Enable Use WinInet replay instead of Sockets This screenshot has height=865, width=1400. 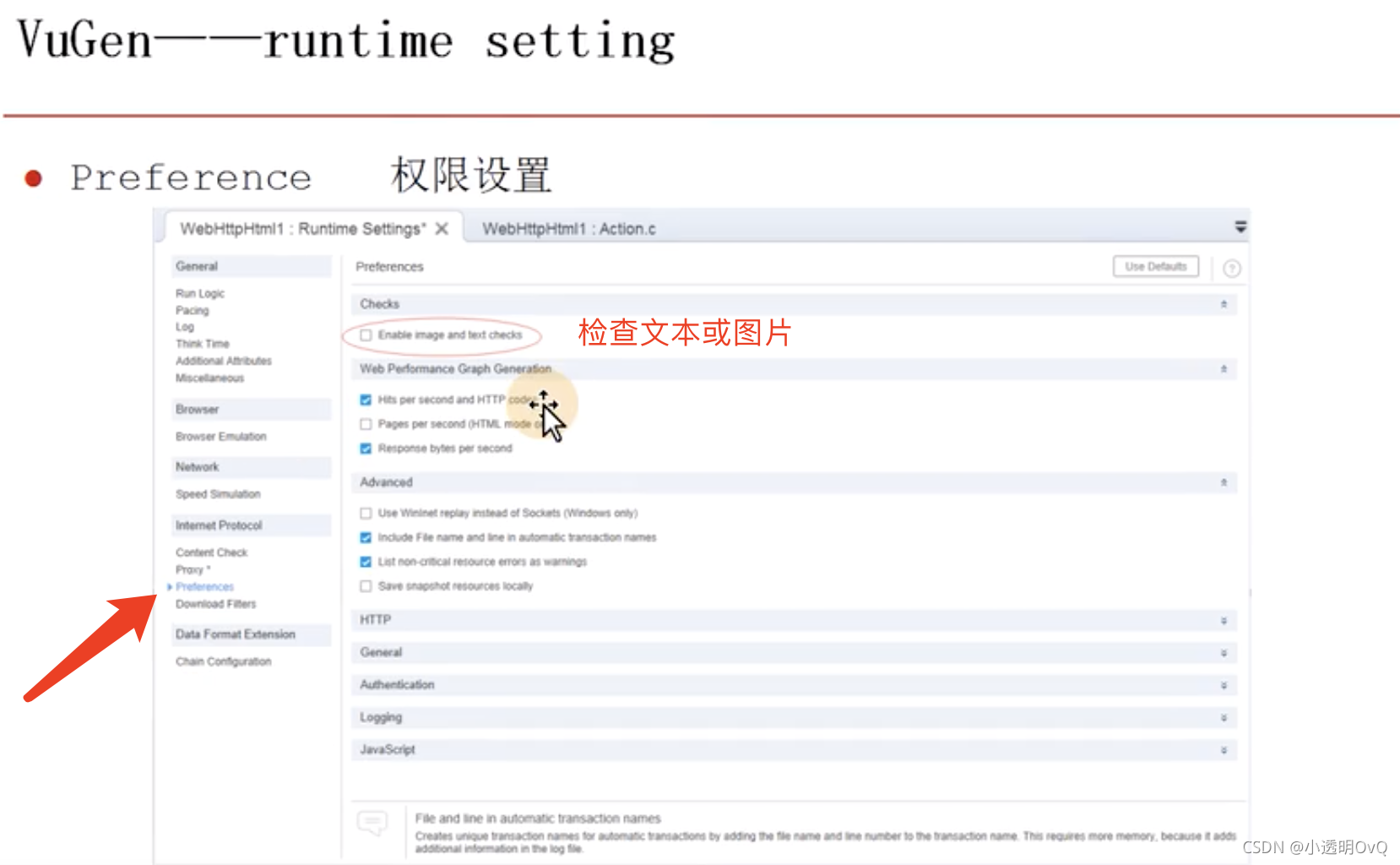(366, 513)
